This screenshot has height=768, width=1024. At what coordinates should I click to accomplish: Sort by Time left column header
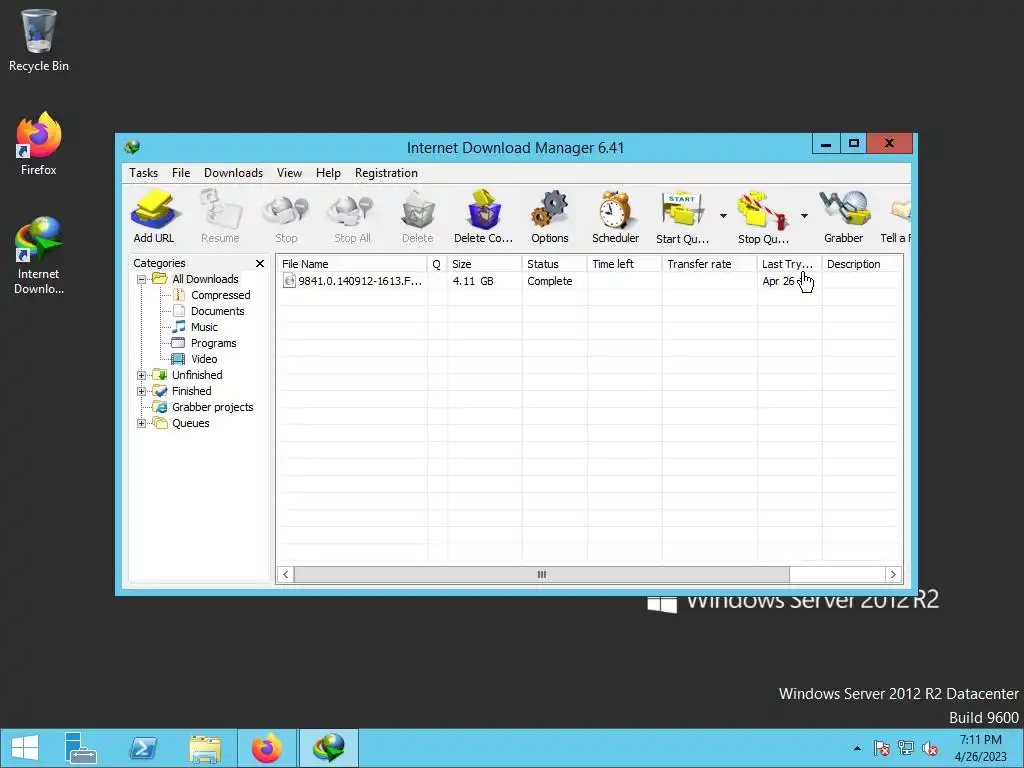(624, 264)
